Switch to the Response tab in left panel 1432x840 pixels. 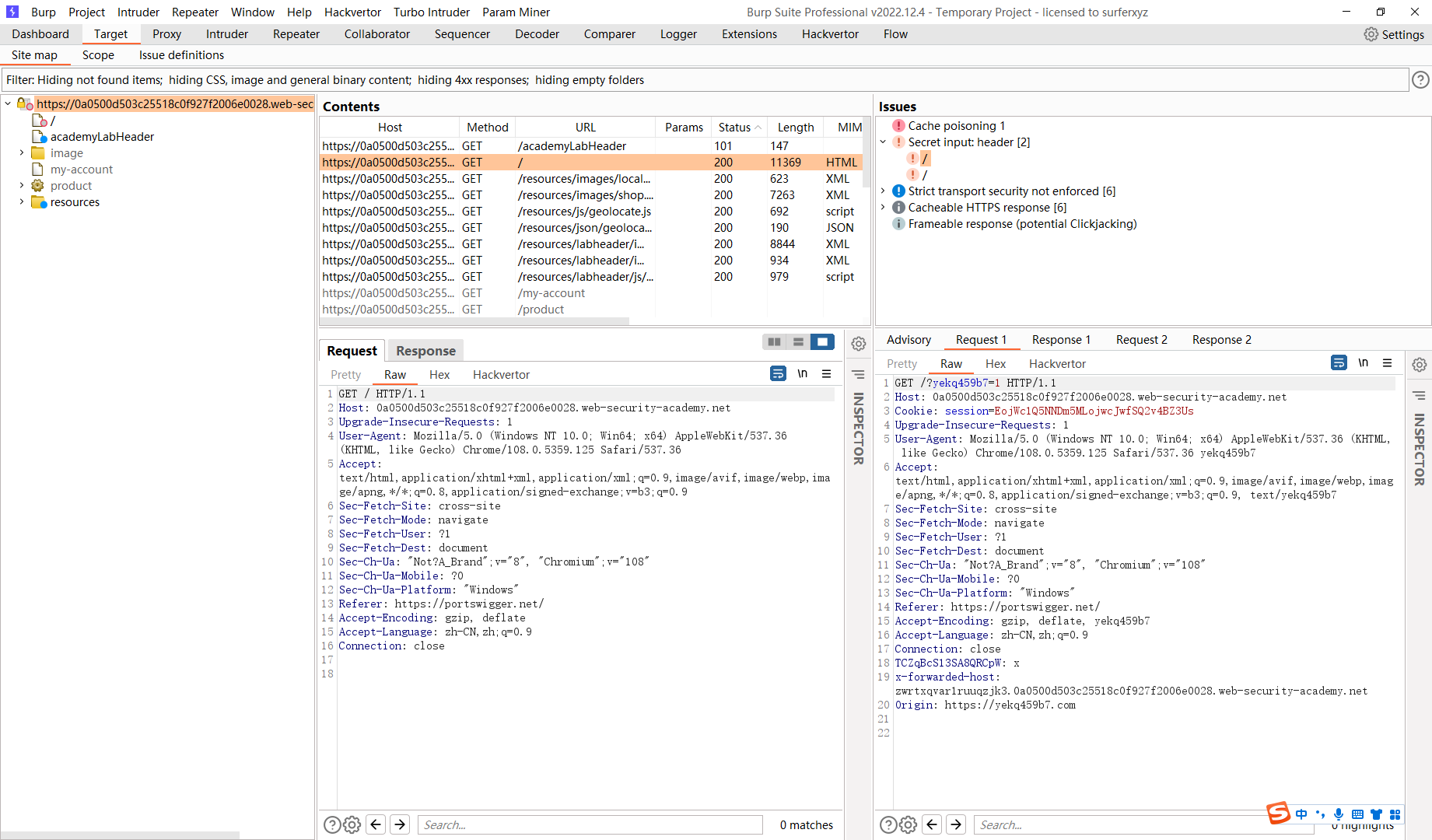(425, 351)
